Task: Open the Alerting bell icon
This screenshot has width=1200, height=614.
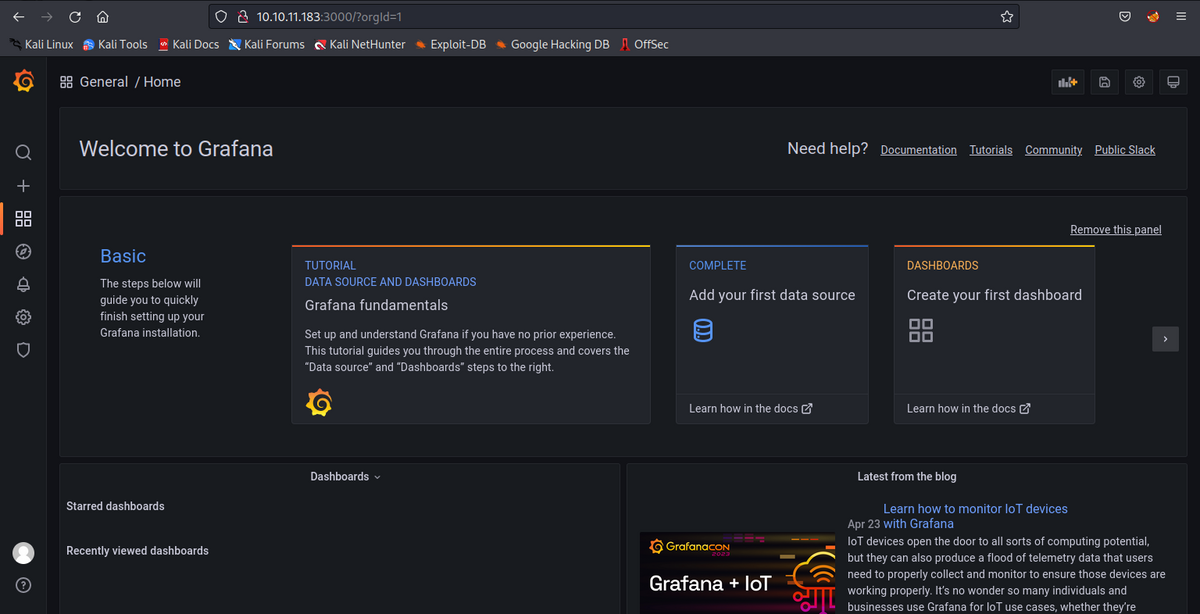Action: 23,284
